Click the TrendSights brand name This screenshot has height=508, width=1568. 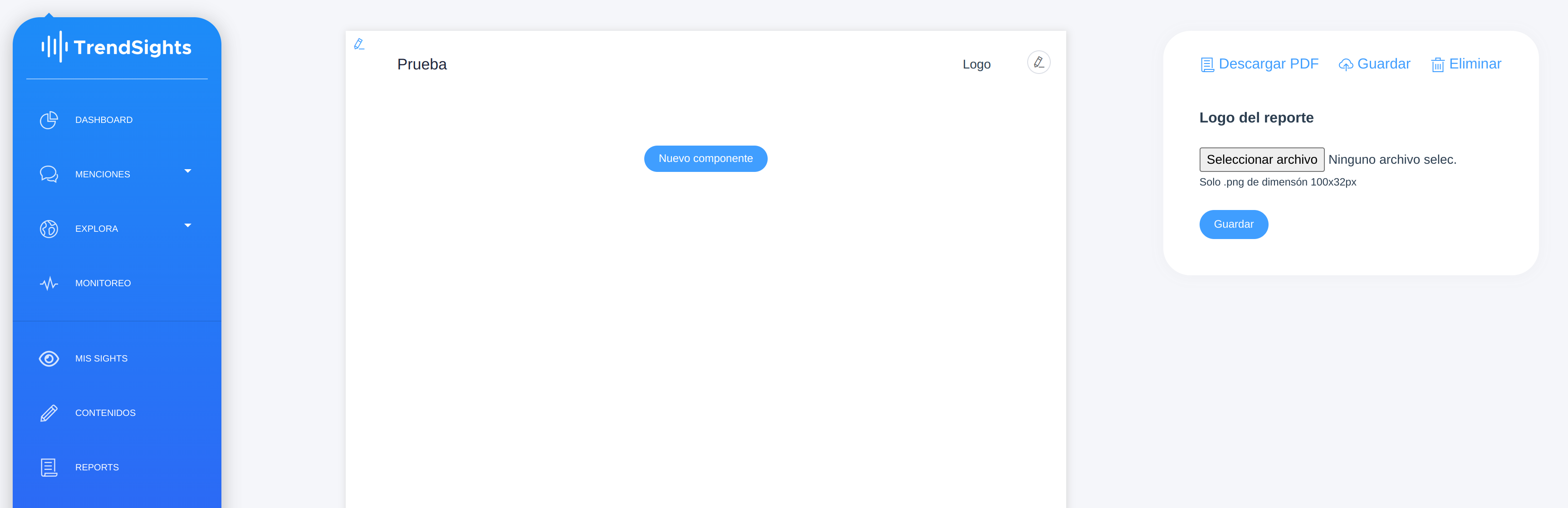(x=132, y=48)
